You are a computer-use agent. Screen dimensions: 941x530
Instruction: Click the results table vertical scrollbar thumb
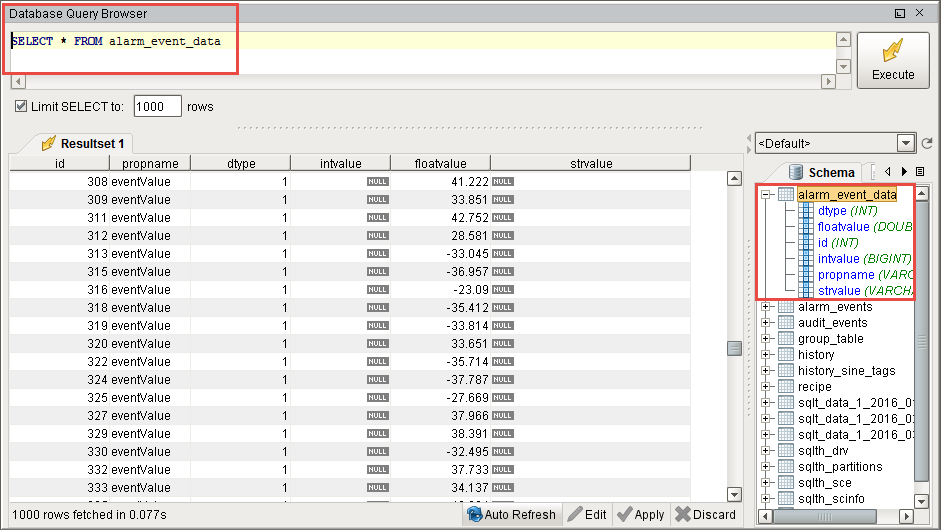[734, 348]
